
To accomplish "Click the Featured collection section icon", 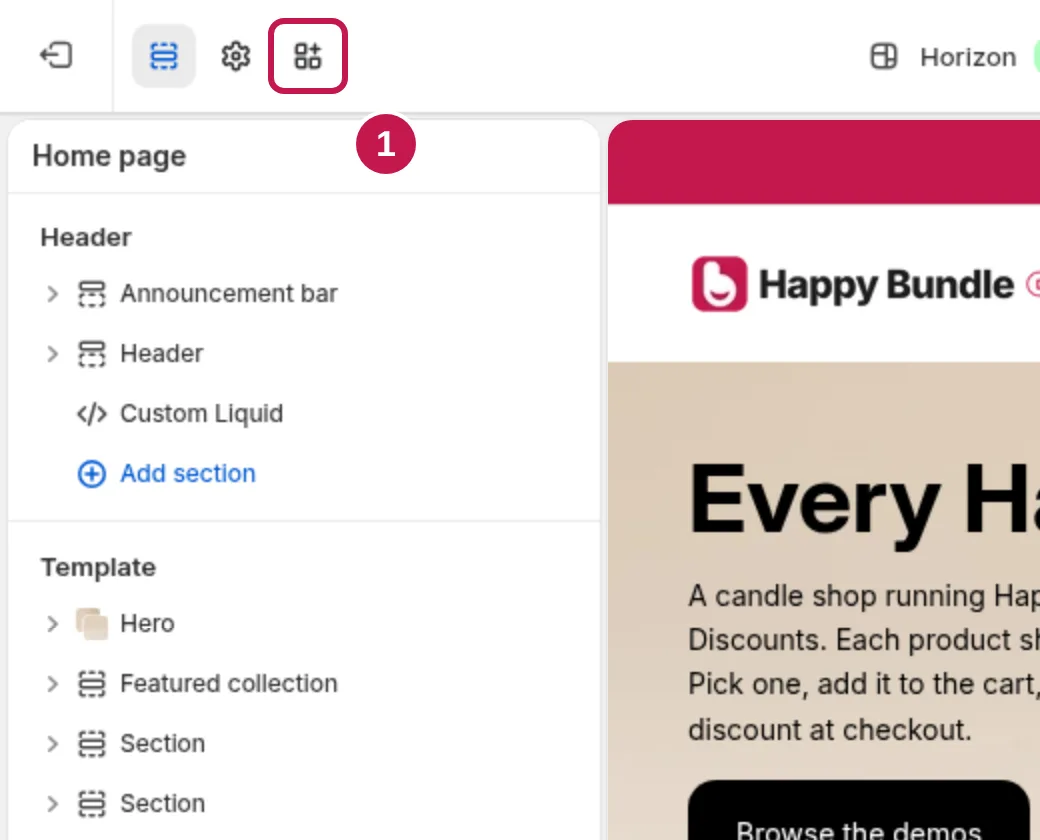I will tap(92, 683).
